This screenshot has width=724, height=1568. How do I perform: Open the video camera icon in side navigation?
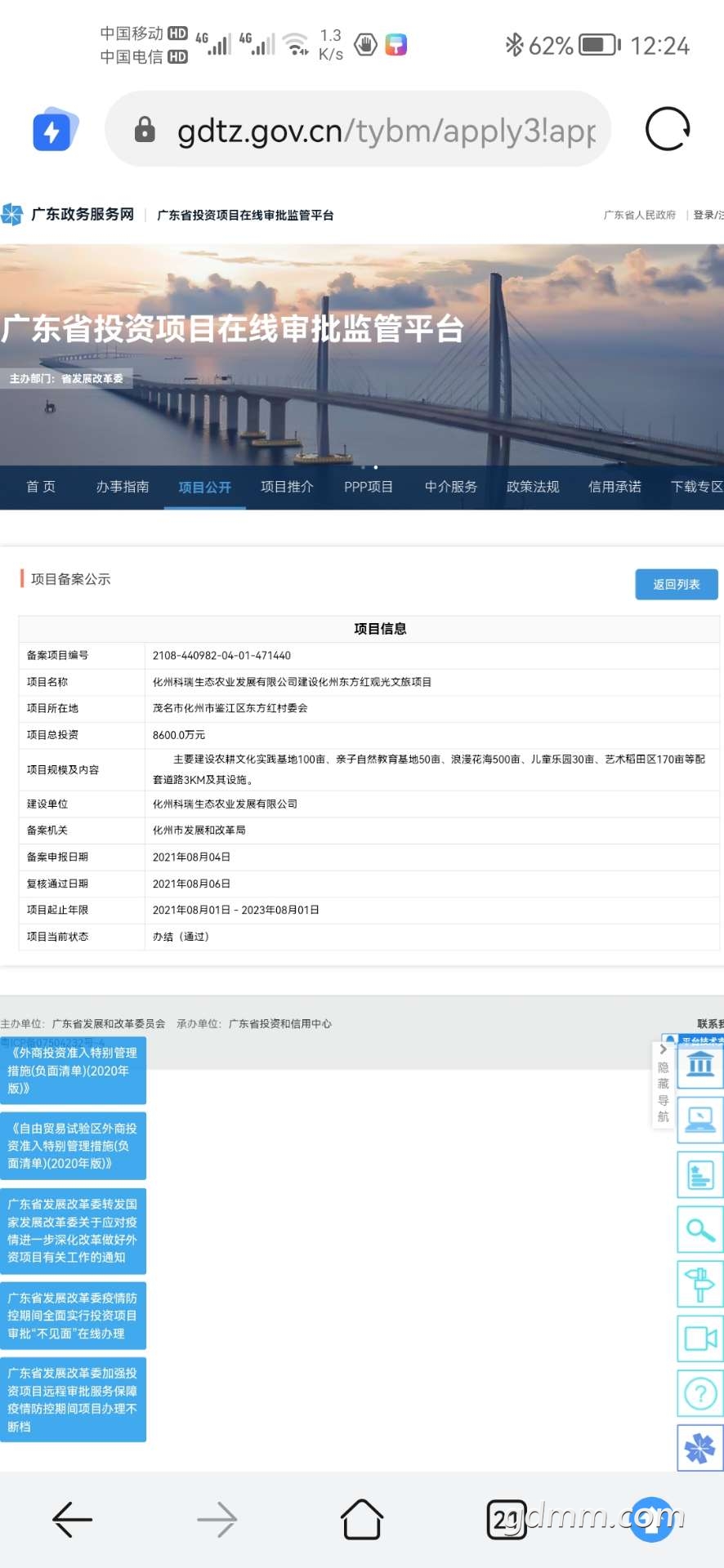(x=700, y=1339)
